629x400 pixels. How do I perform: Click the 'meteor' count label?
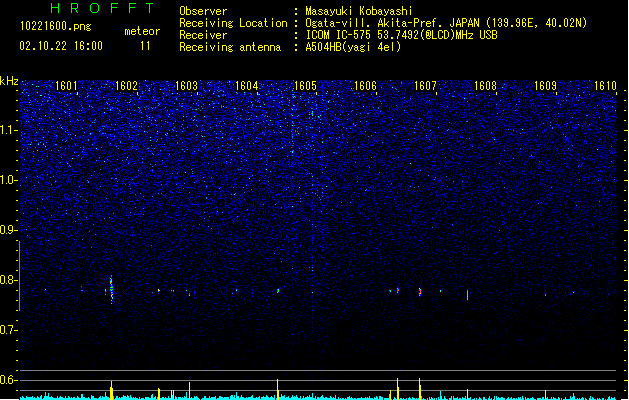(x=142, y=31)
